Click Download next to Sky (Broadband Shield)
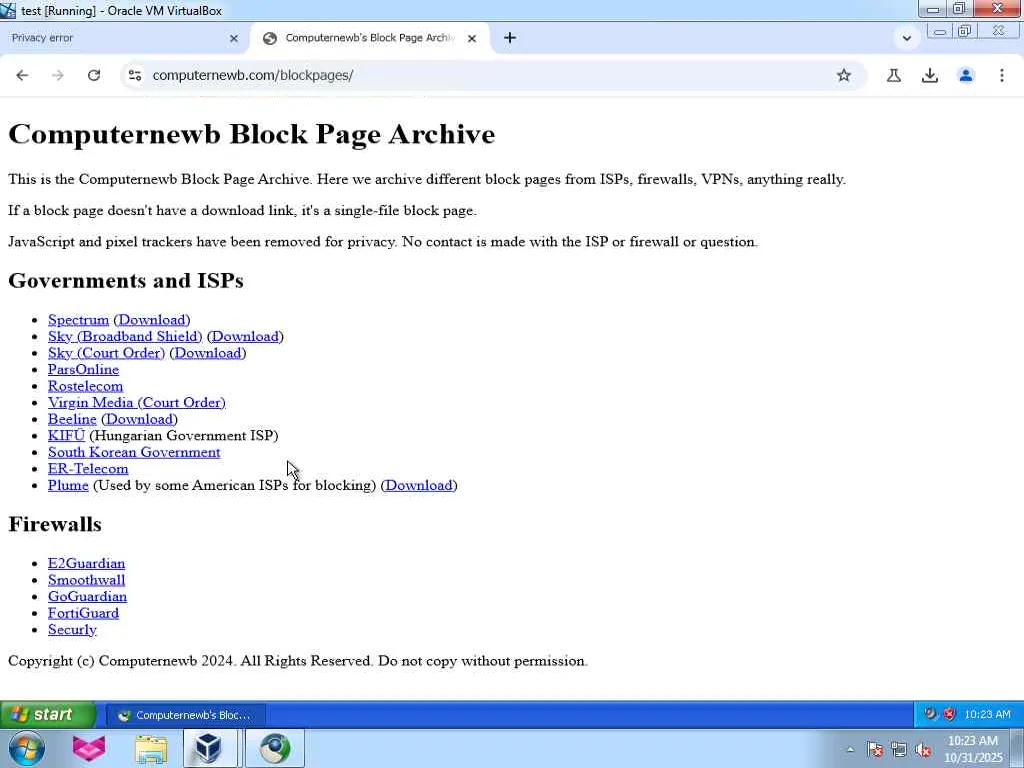1024x768 pixels. click(246, 336)
